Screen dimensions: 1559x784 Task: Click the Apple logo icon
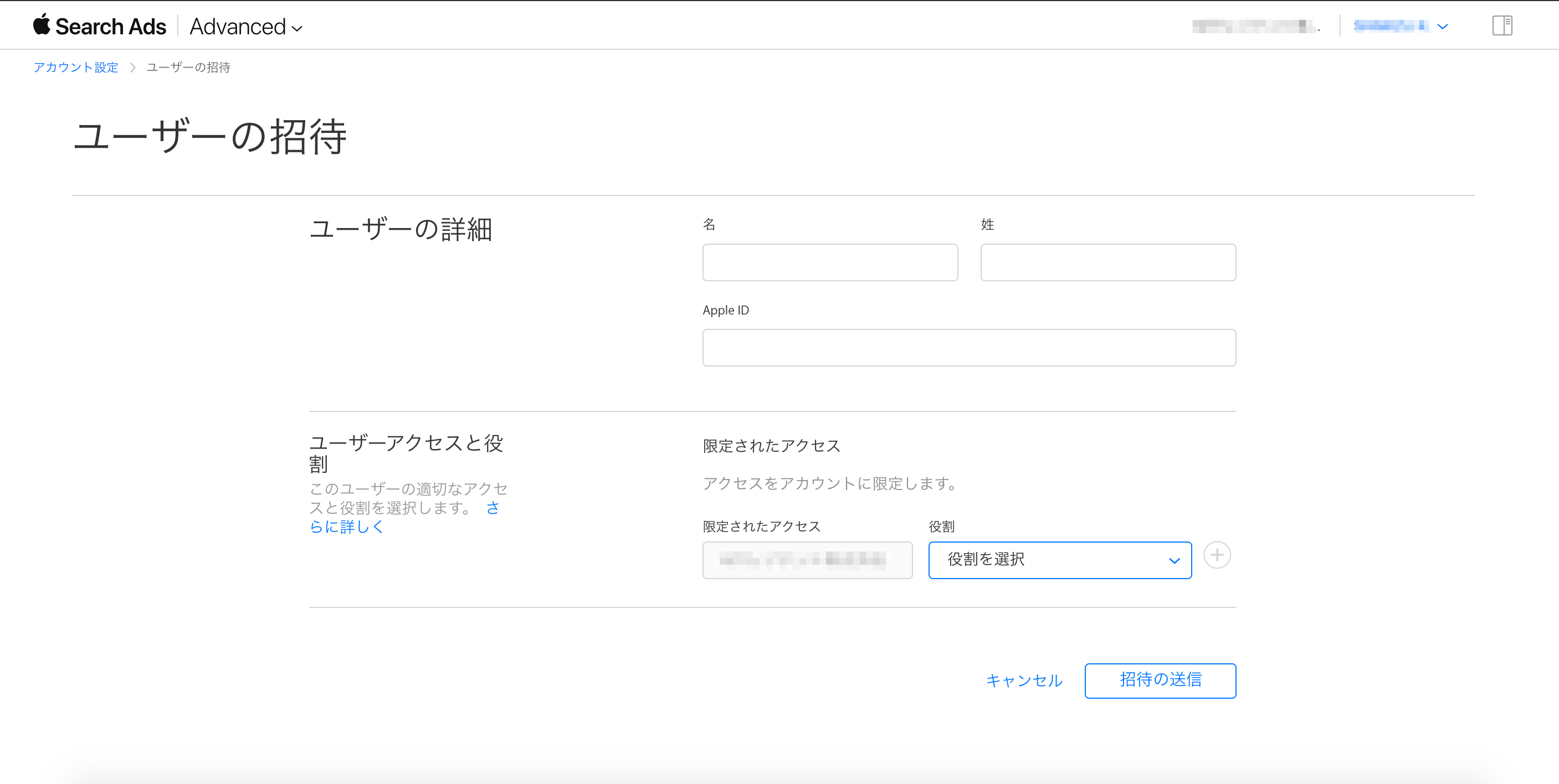point(41,25)
